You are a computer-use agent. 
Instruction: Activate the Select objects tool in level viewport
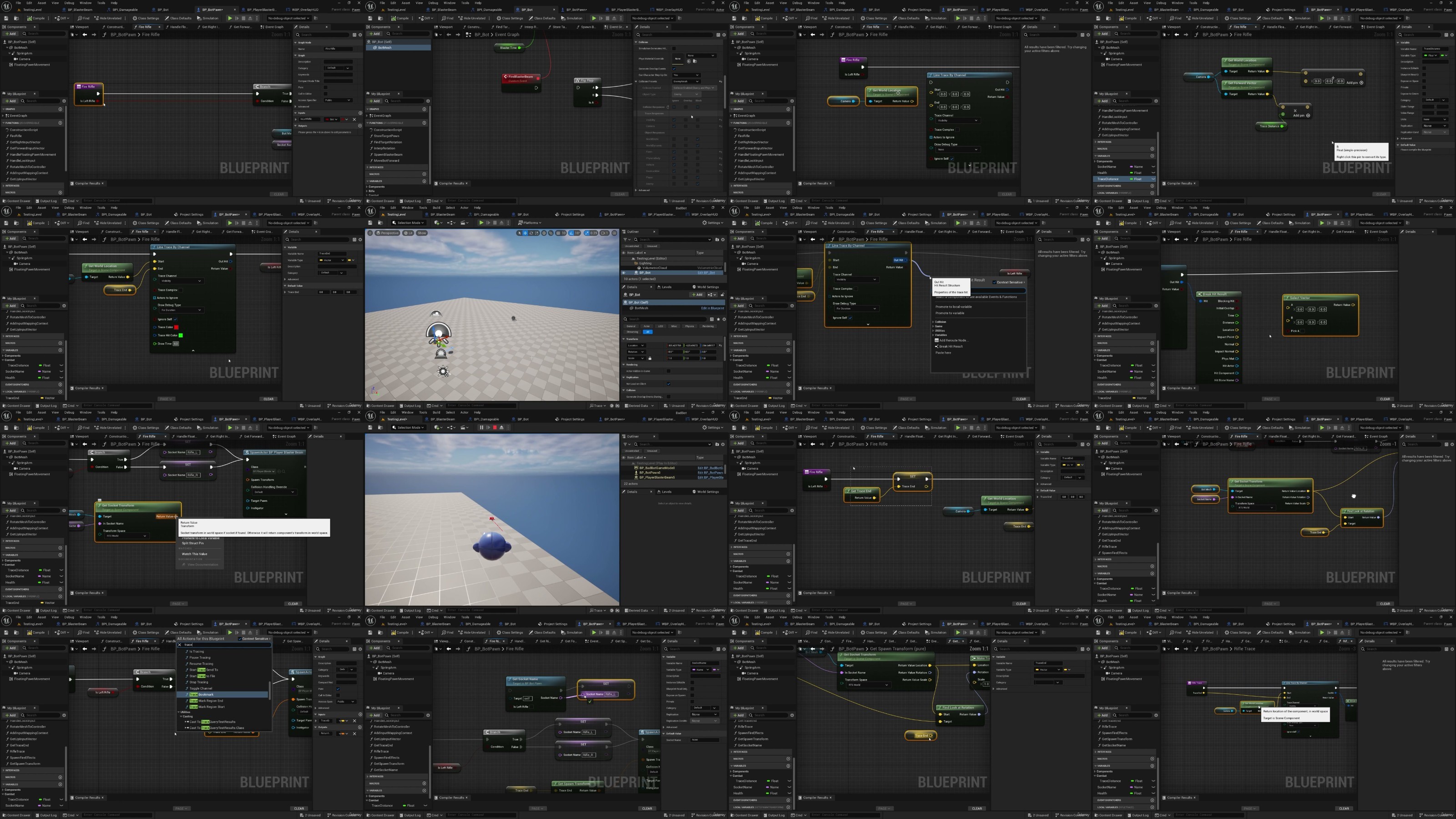(x=520, y=233)
